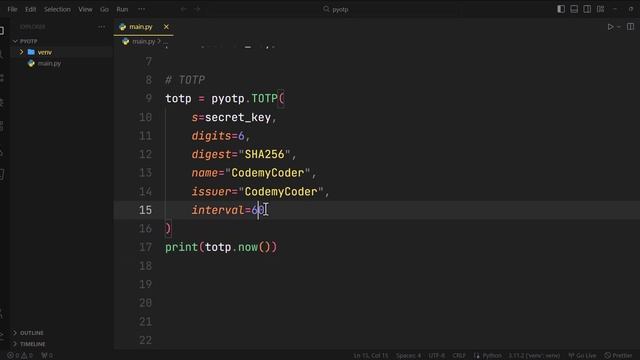The width and height of the screenshot is (640, 360).
Task: Open the View menu
Action: [x=85, y=9]
